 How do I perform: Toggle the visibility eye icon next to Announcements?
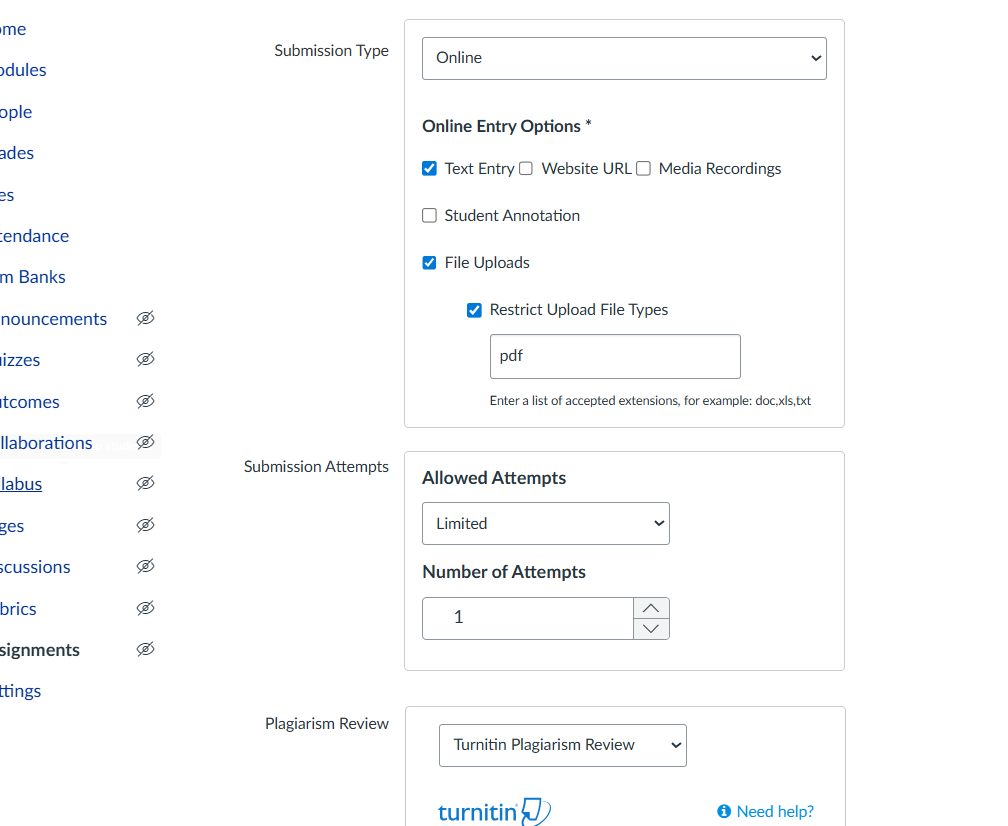pyautogui.click(x=145, y=318)
